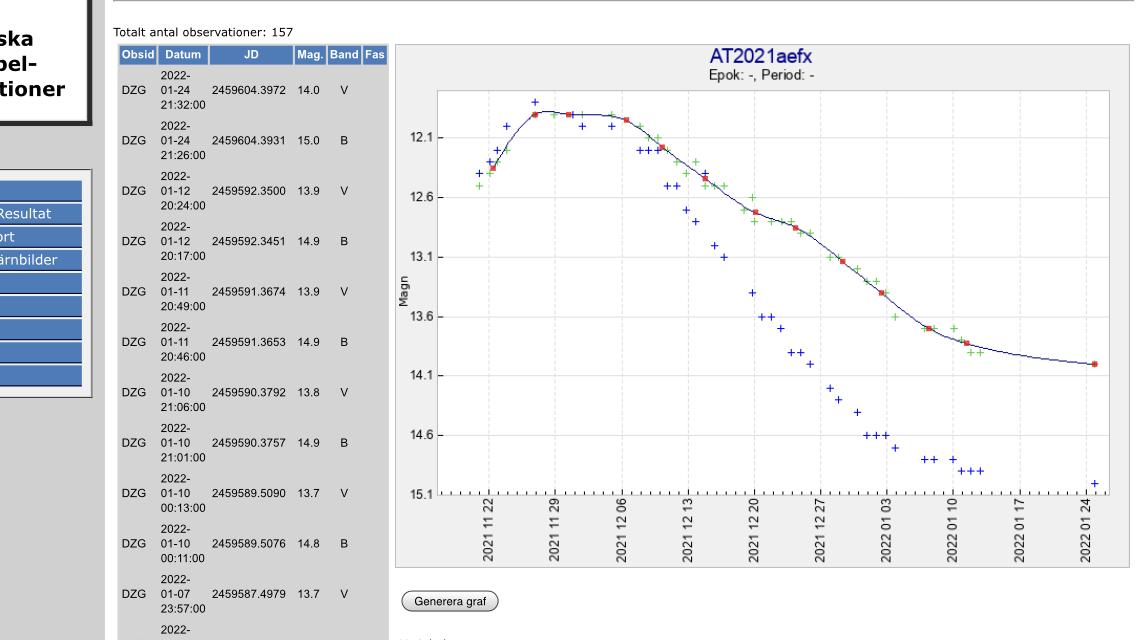This screenshot has height=640, width=1136.
Task: Open the sidebar item ending in 'ärnbilder'
Action: click(x=40, y=260)
